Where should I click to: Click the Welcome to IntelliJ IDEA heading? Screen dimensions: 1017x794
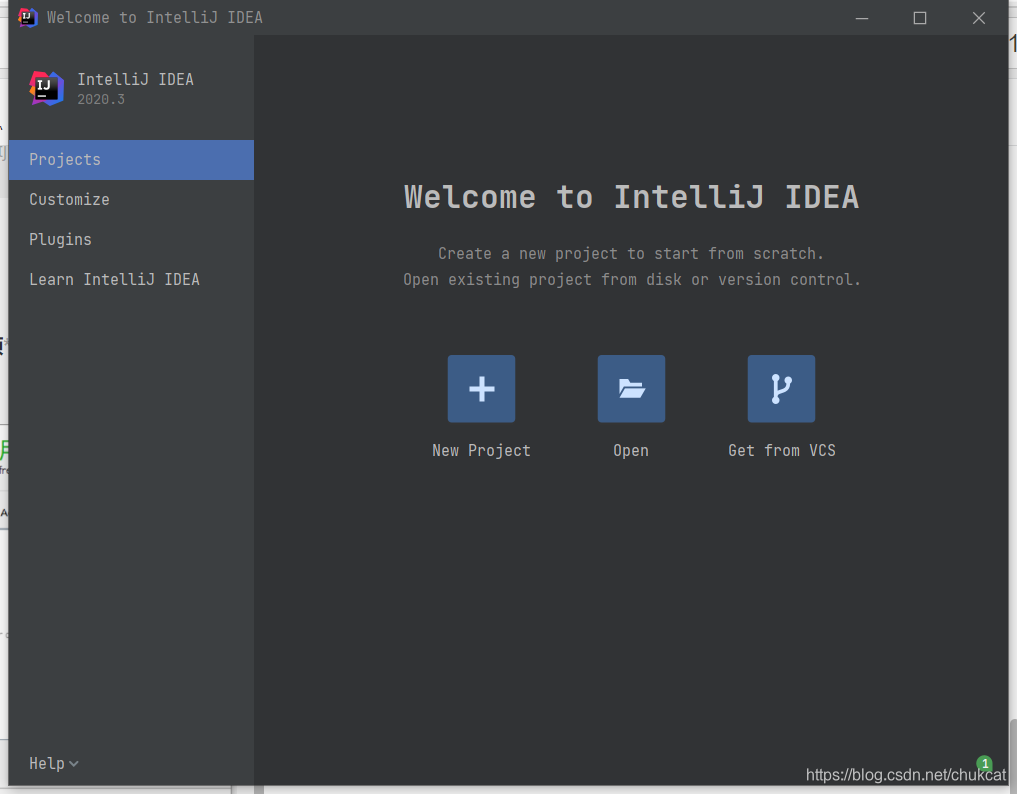(632, 197)
